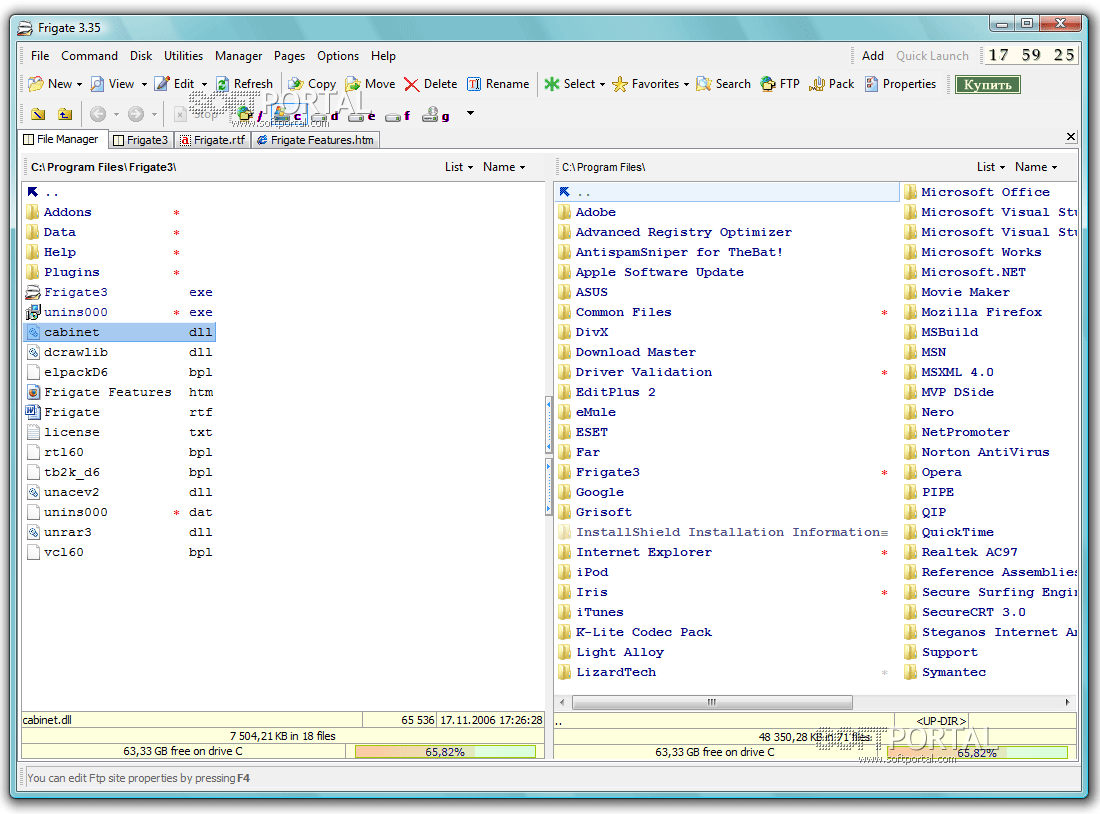This screenshot has height=814, width=1100.
Task: Expand the New dropdown arrow
Action: 80,85
